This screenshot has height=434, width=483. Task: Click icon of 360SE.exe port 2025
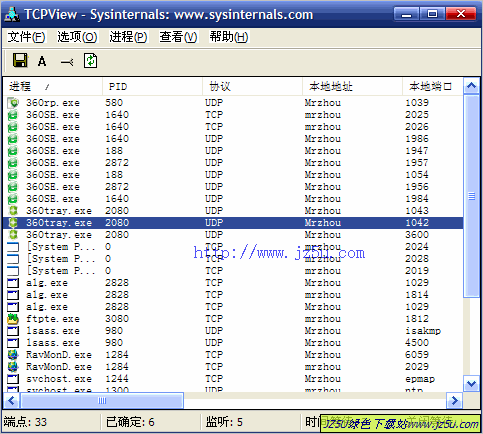[x=13, y=115]
